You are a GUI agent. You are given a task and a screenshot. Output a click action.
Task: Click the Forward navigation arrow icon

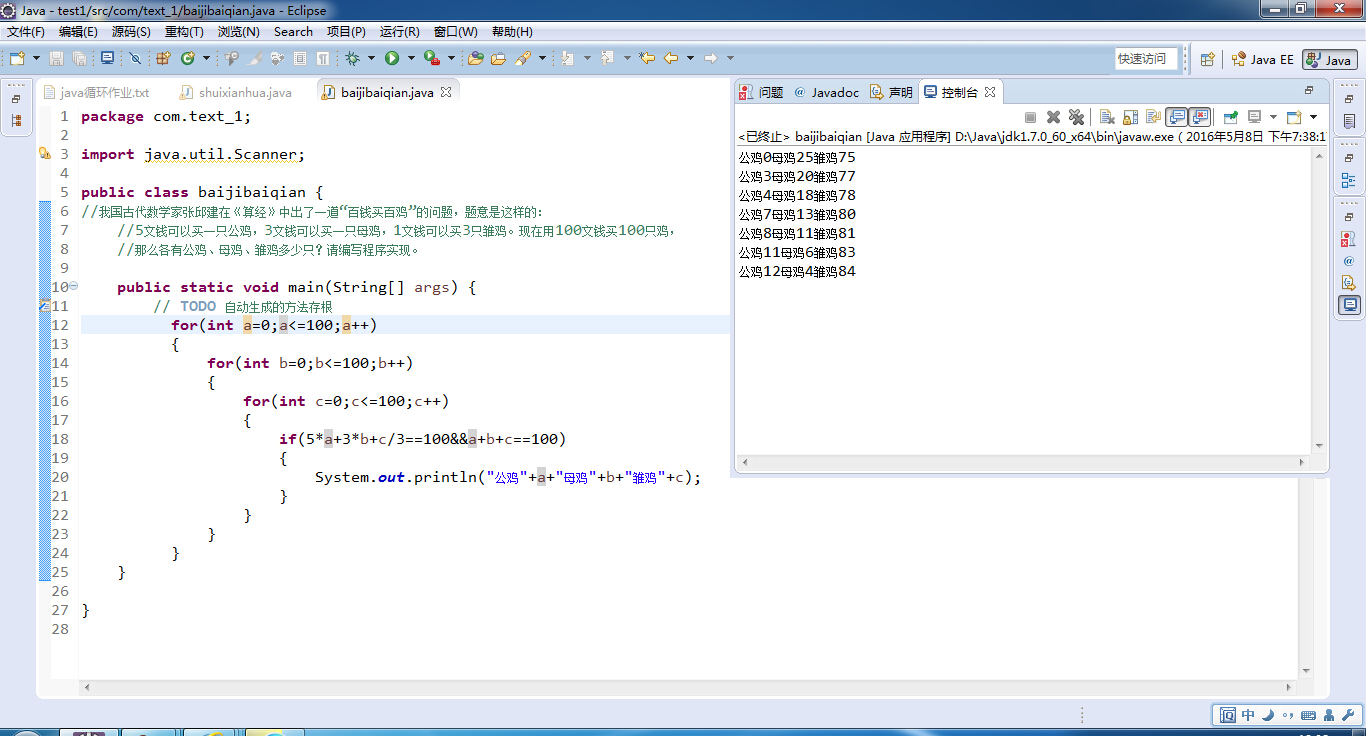(x=711, y=58)
